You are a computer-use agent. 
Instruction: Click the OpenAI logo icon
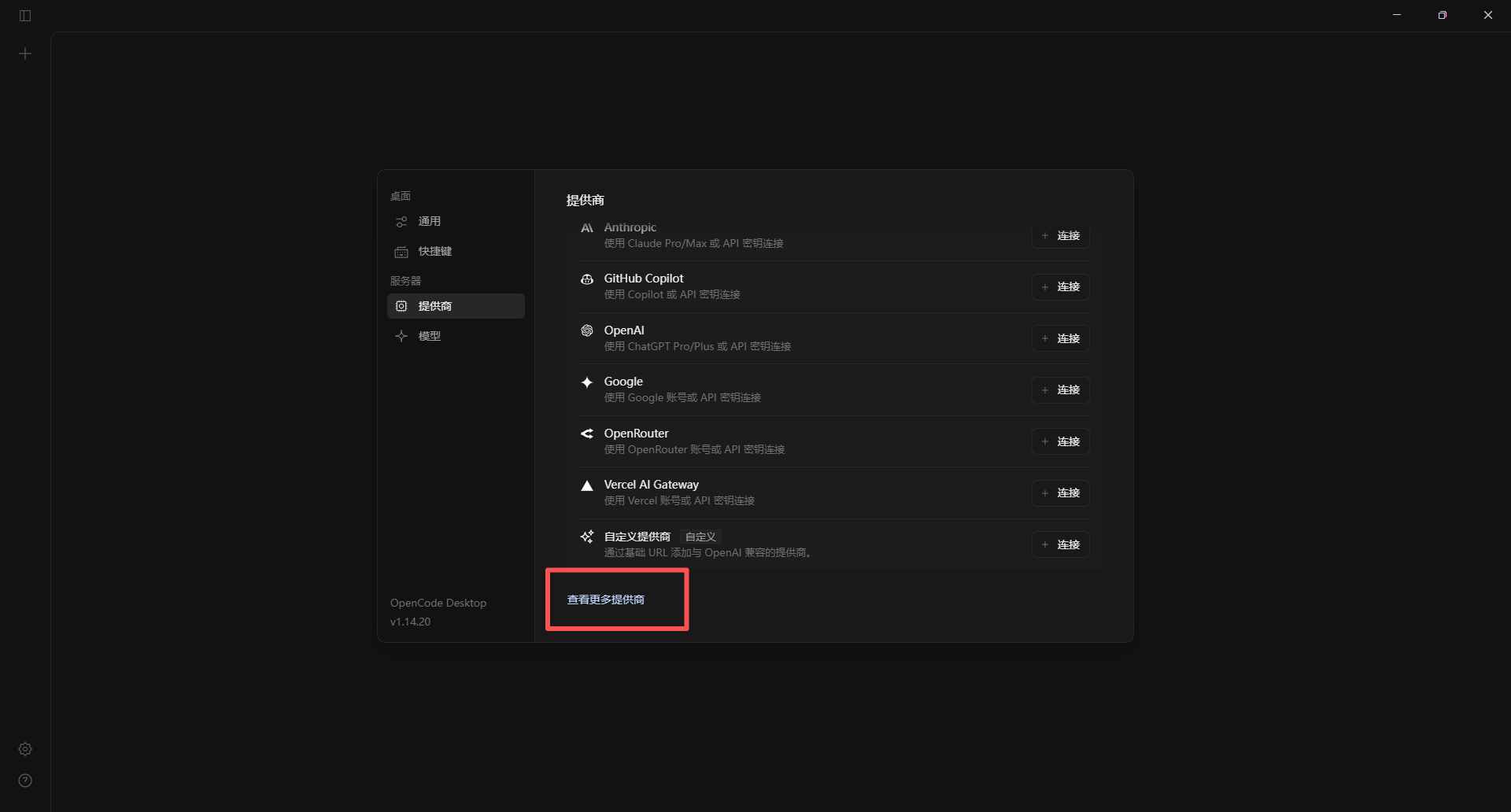click(587, 330)
